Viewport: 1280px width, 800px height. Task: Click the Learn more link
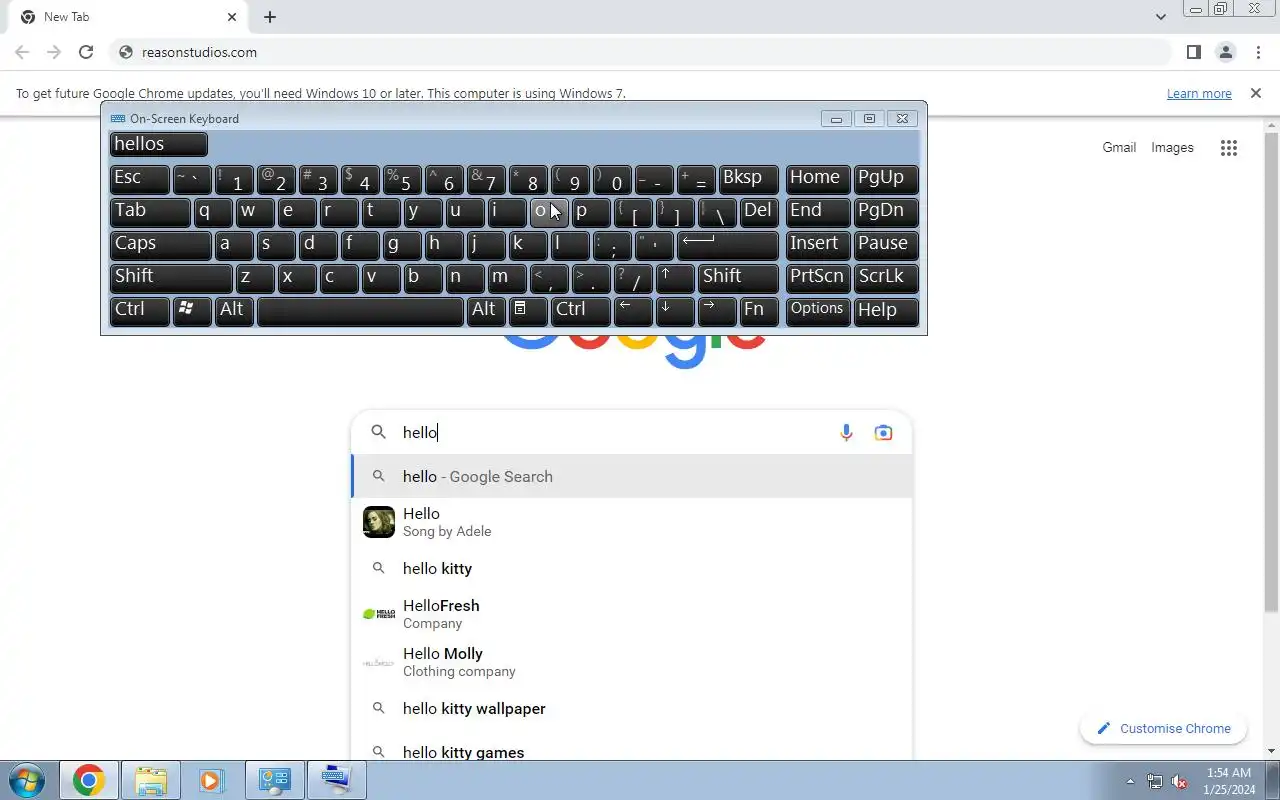coord(1199,93)
